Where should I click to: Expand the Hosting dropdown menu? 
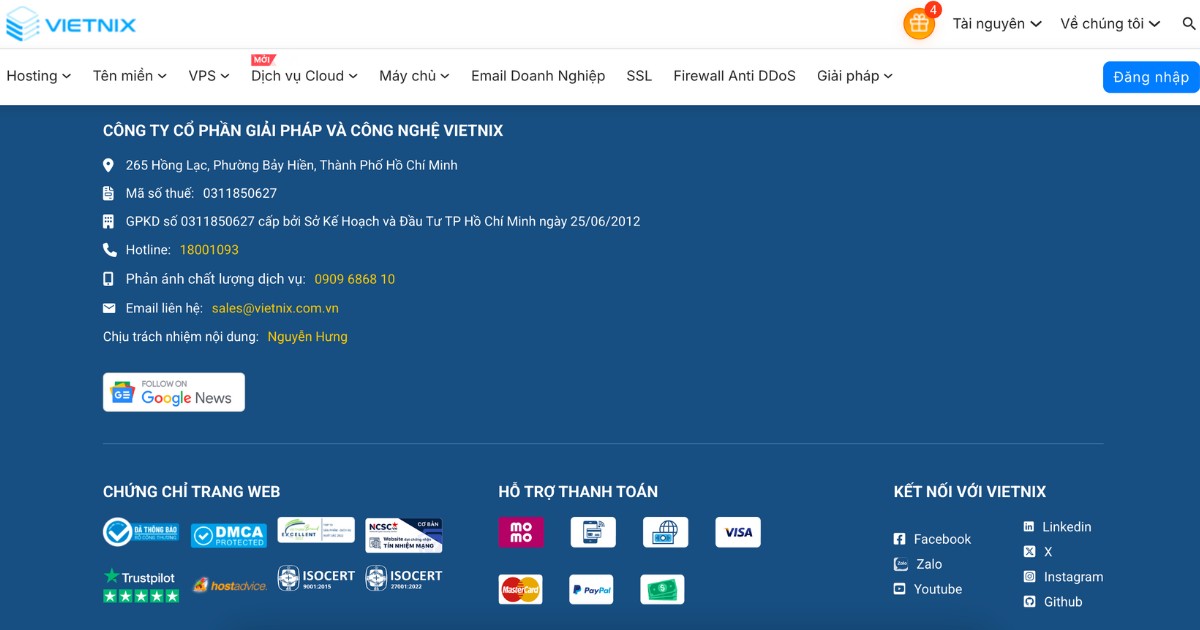click(x=38, y=76)
